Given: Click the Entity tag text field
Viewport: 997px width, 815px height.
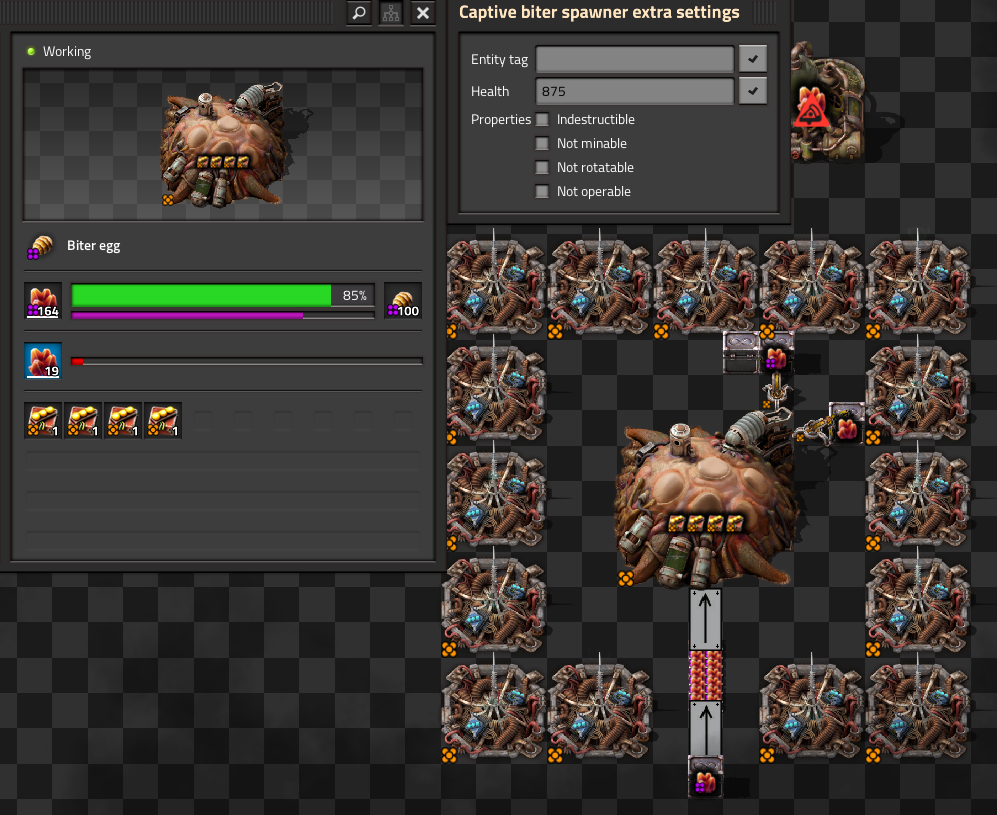Looking at the screenshot, I should 635,59.
